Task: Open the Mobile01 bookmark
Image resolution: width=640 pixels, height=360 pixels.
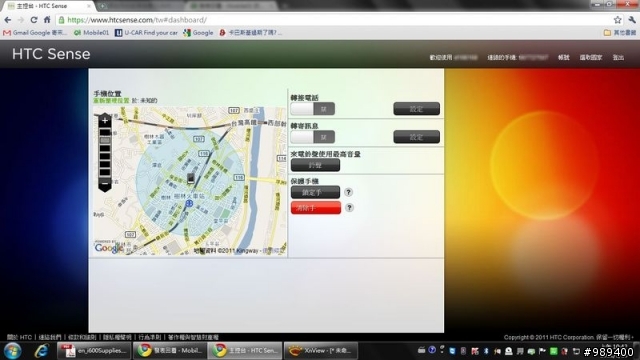Action: tap(92, 33)
